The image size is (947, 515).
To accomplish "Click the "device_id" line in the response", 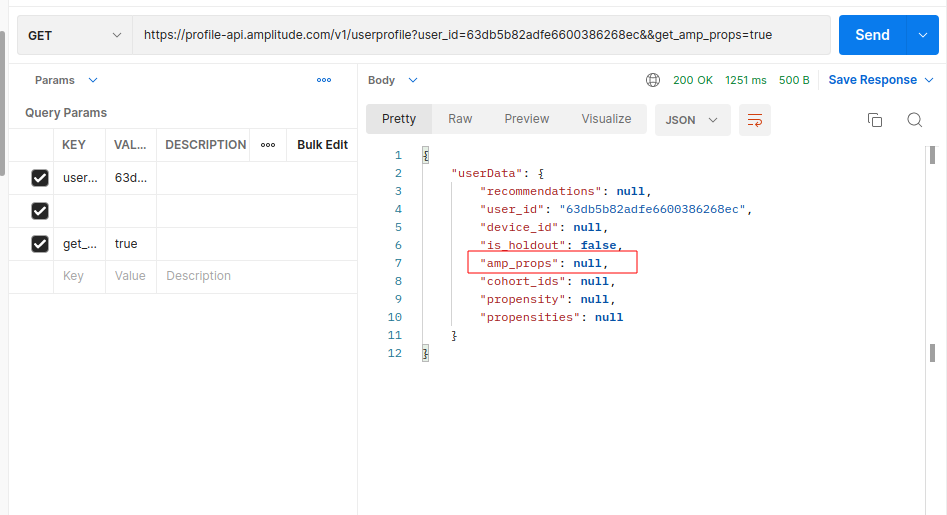I will (x=544, y=228).
